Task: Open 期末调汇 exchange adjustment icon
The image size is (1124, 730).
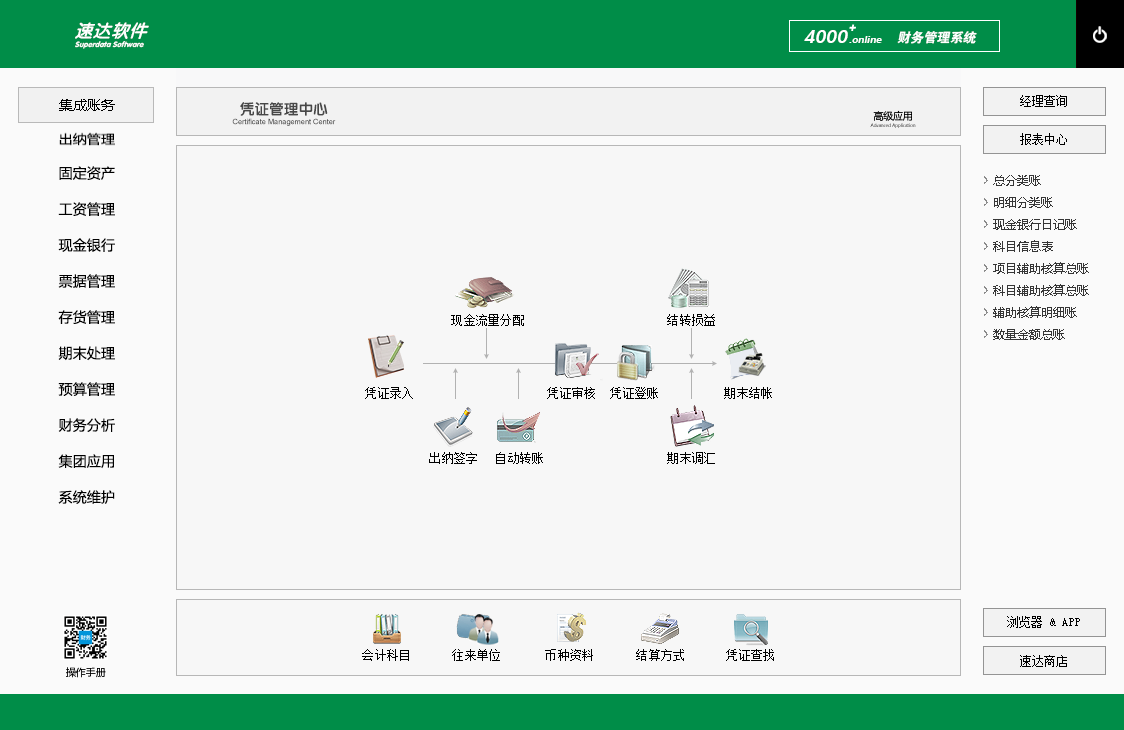Action: pos(690,430)
